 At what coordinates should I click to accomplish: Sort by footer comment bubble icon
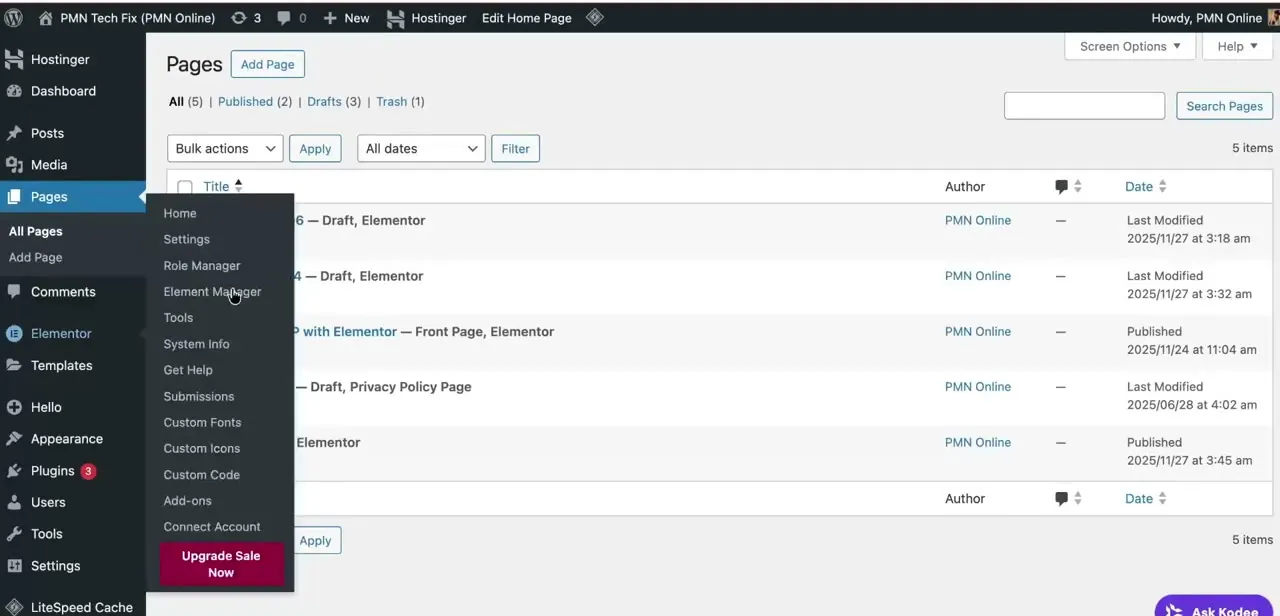click(x=1061, y=499)
